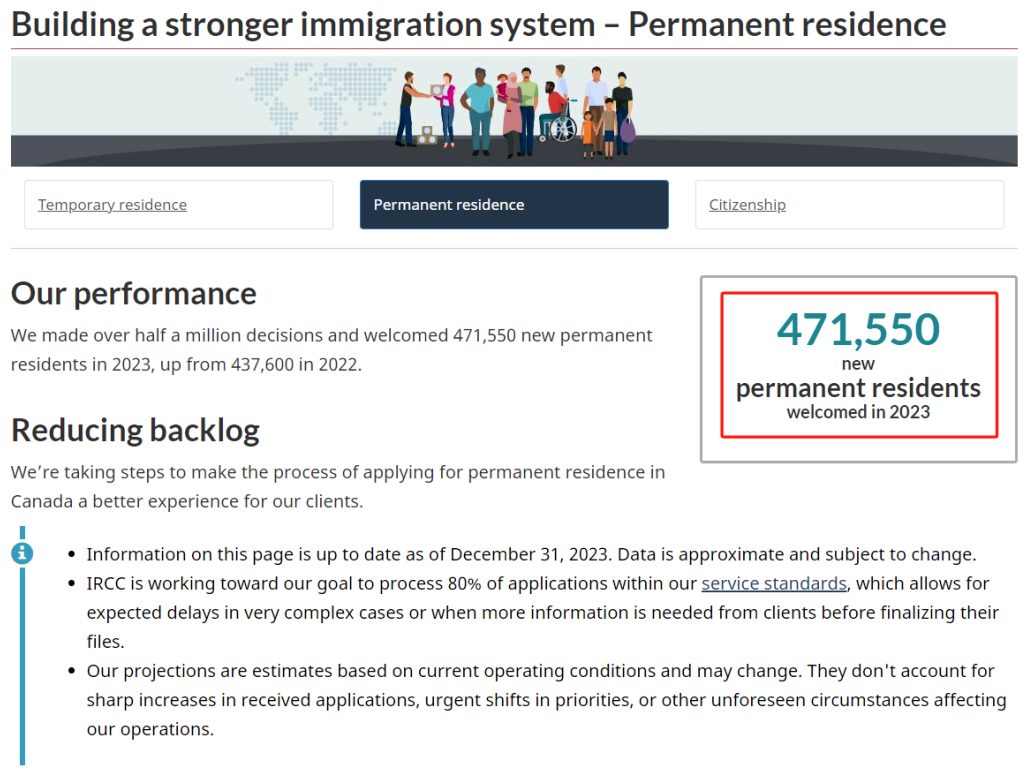Click the man in teal shirt figure
The height and width of the screenshot is (770, 1030).
pos(479,110)
